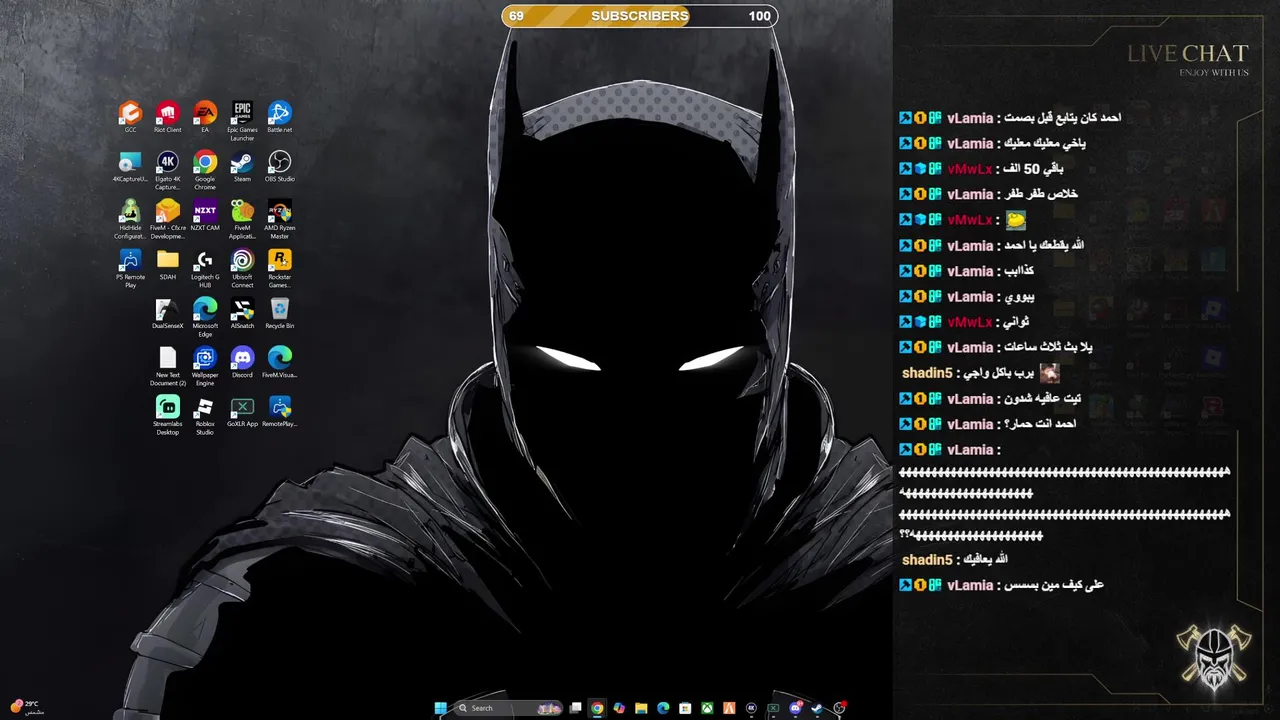Image resolution: width=1280 pixels, height=720 pixels.
Task: Launch Logitech G HUB shortcut
Action: point(205,268)
